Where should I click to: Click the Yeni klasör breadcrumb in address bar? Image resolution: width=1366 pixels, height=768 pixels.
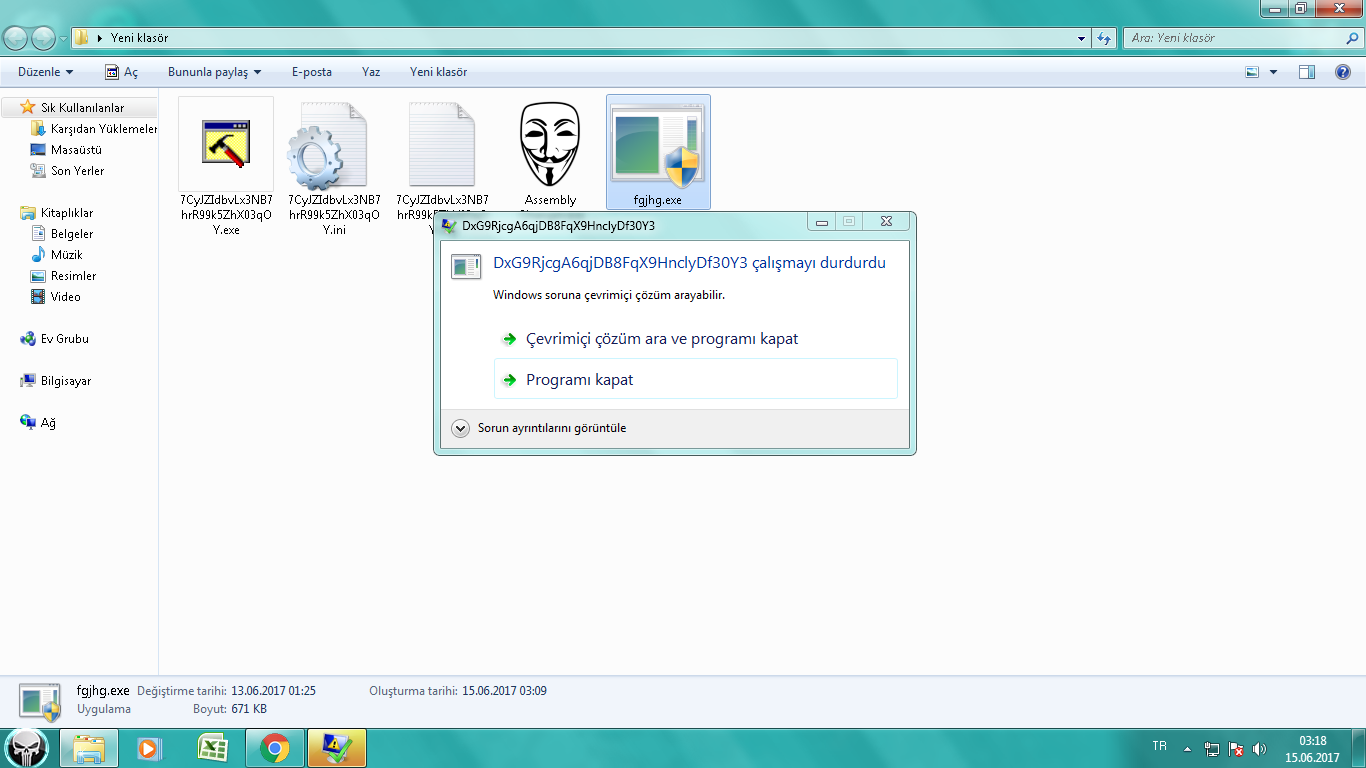[x=139, y=38]
